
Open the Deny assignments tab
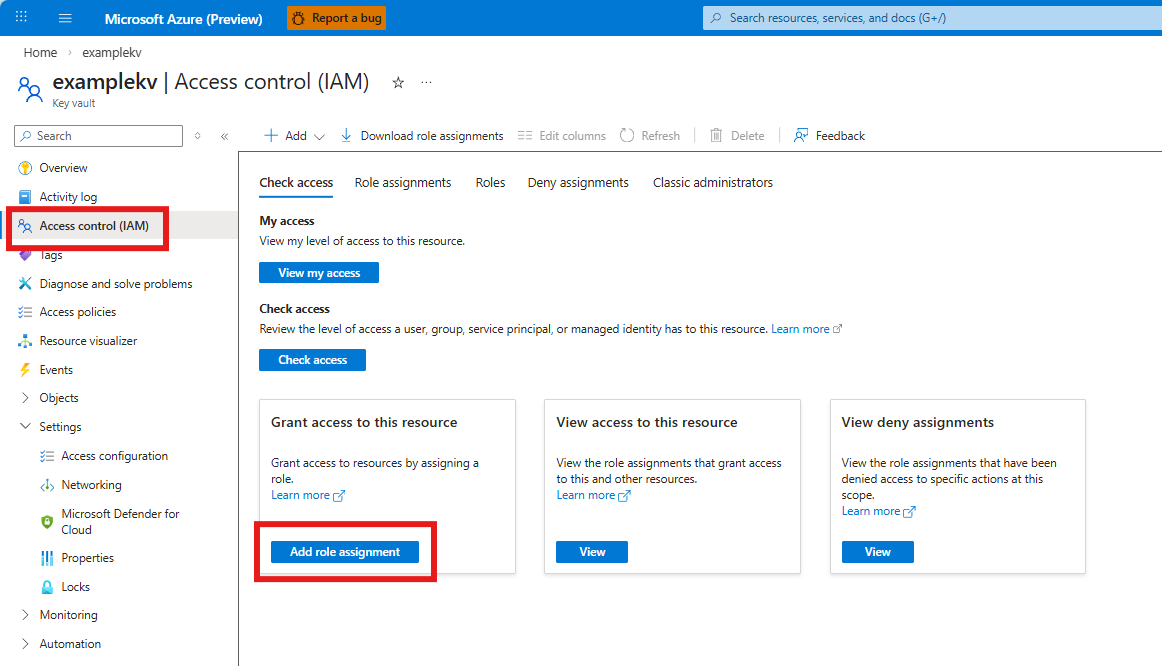click(x=578, y=183)
